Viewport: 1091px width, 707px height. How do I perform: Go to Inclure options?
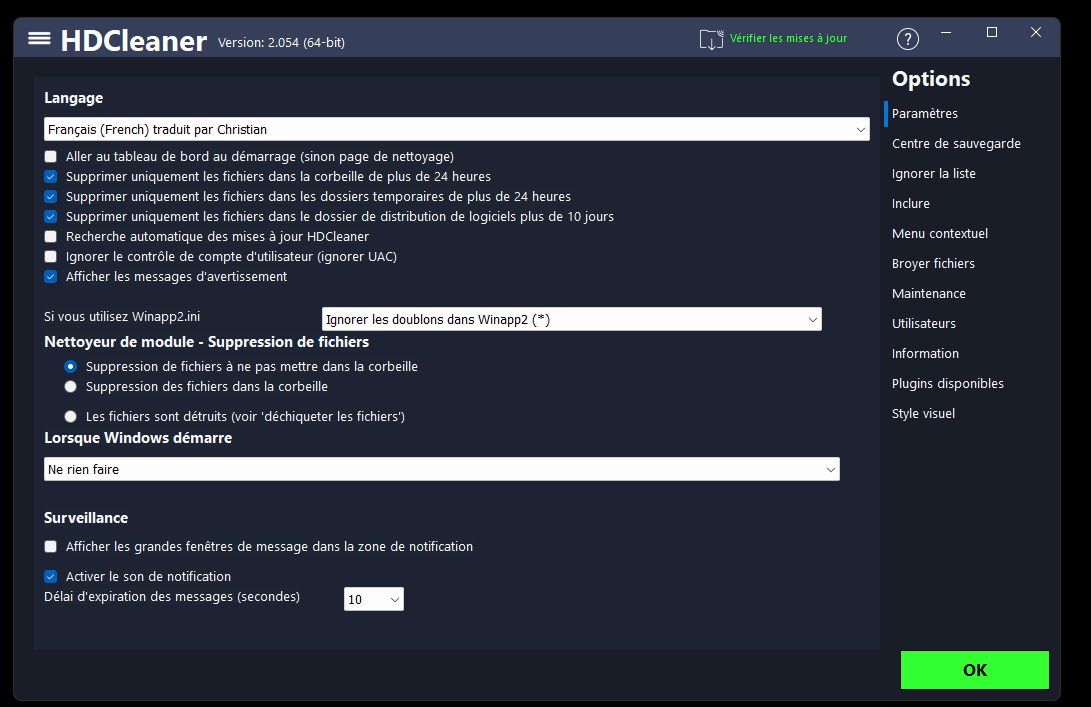tap(911, 203)
